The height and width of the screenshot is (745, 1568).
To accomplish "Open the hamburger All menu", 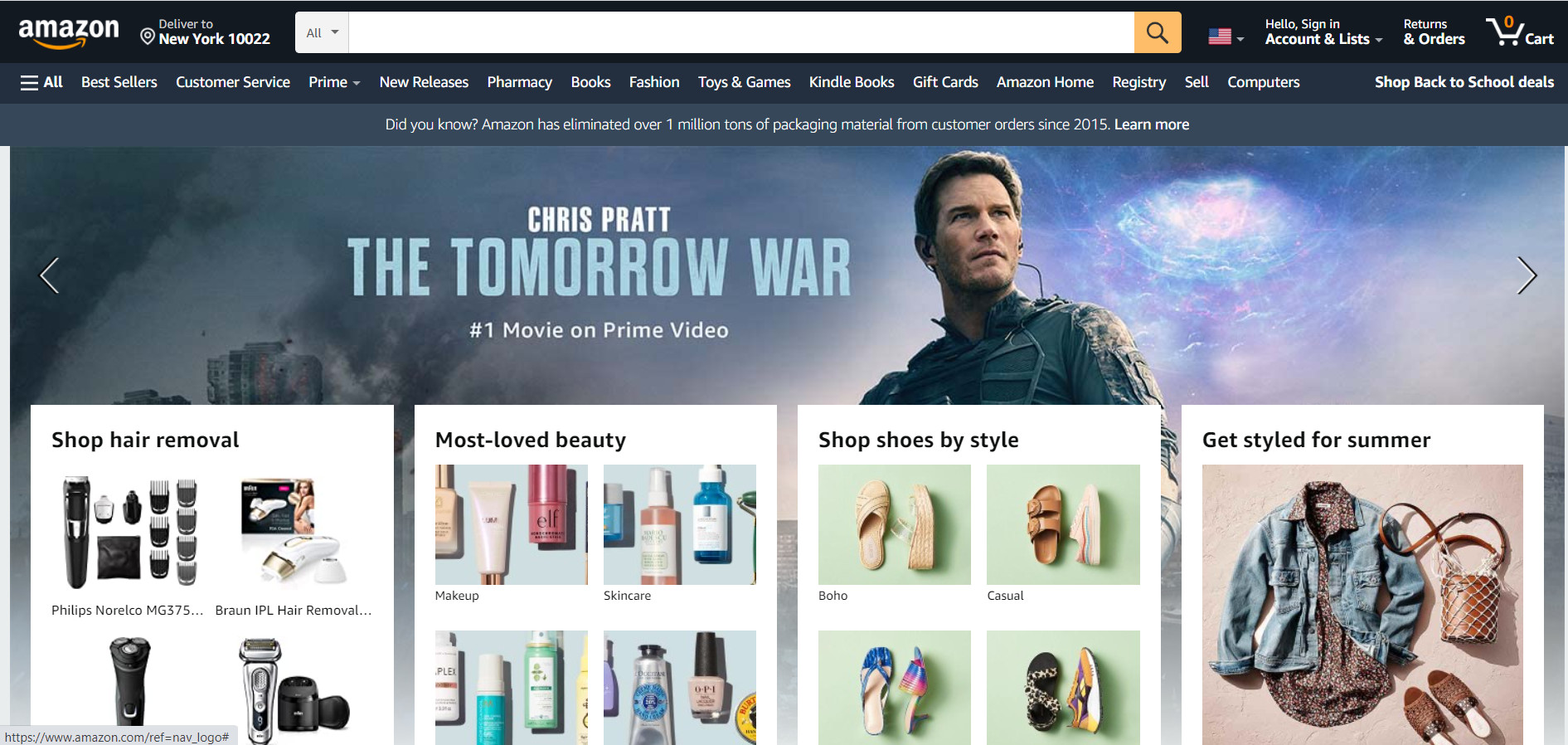I will tap(41, 82).
